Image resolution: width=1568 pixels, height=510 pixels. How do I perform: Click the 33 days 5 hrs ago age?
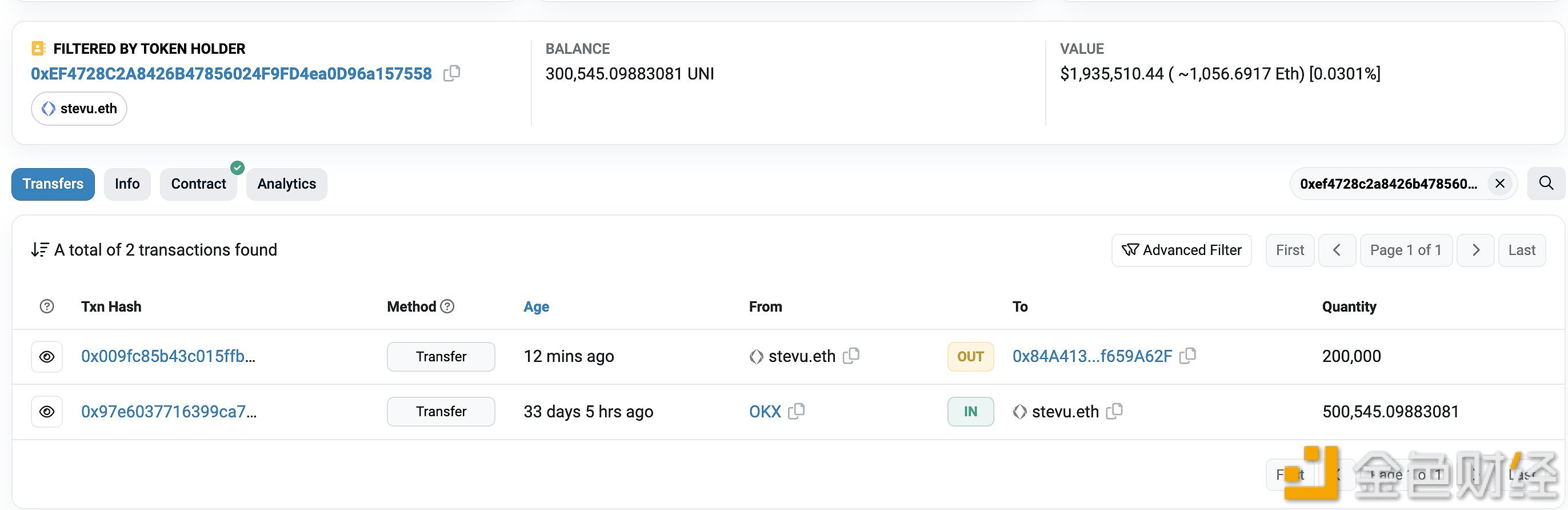[589, 412]
